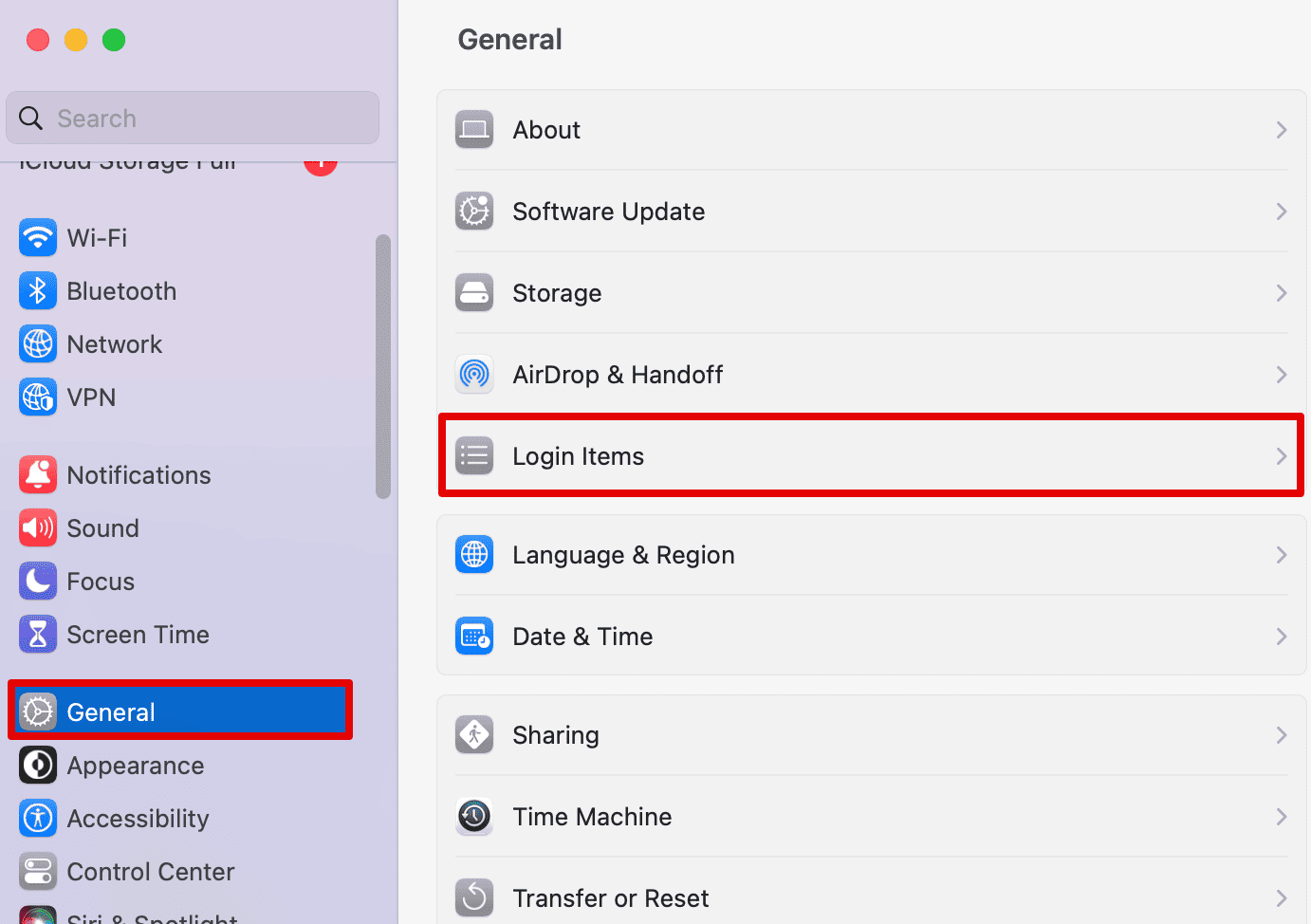Expand the Software Update row chevron
The image size is (1311, 924).
pos(1282,212)
